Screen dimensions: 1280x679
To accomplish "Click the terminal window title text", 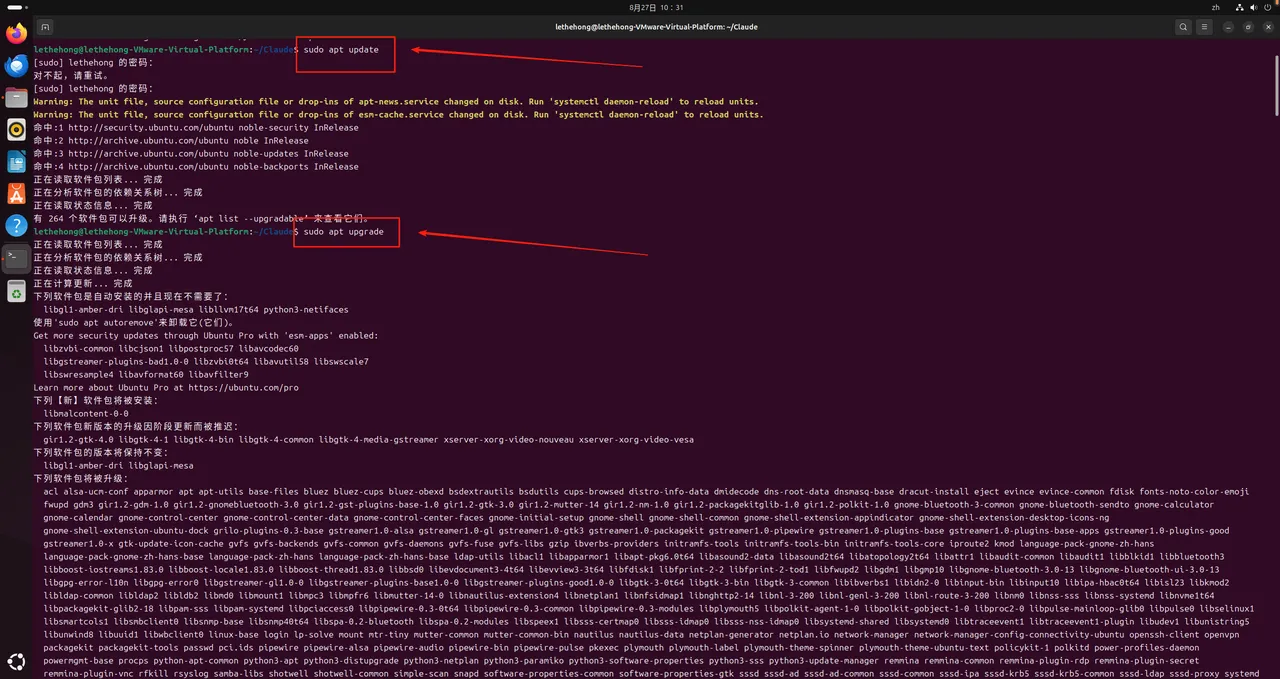I will tap(656, 27).
